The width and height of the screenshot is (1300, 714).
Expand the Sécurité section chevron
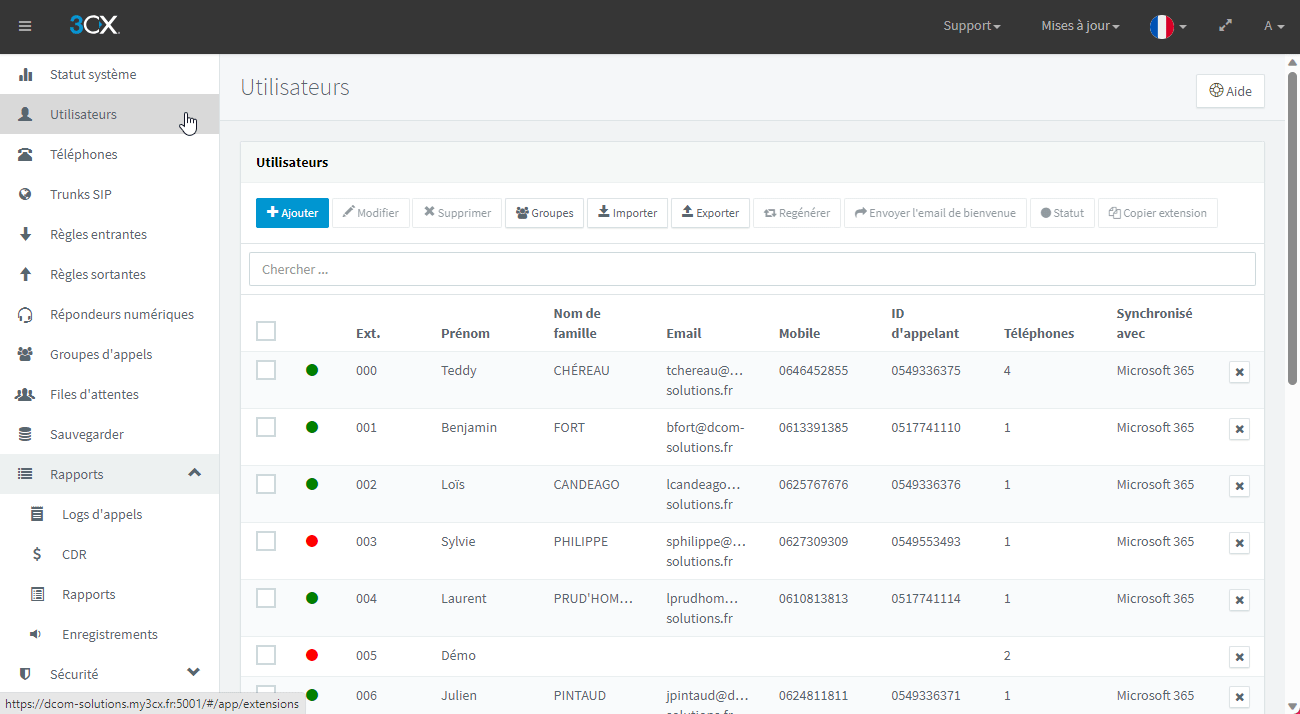coord(194,673)
